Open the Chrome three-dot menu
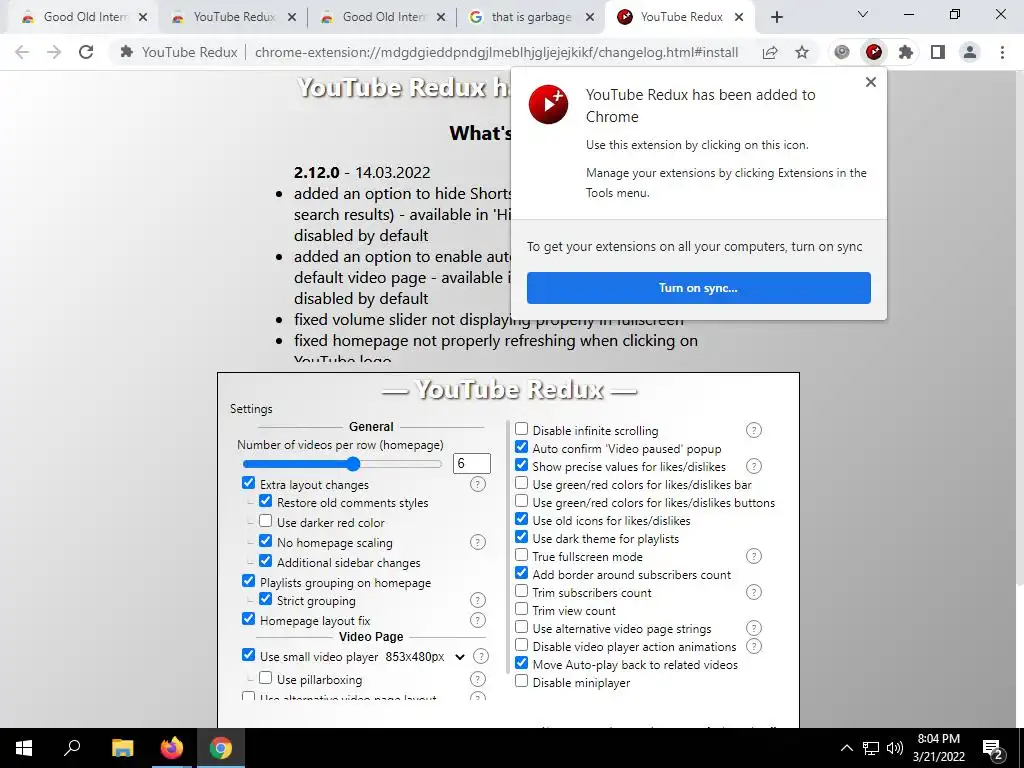The height and width of the screenshot is (768, 1024). 1002,52
